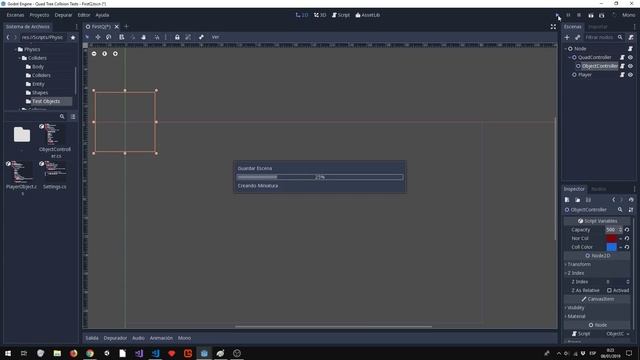Activate the Pan hand tool

tap(143, 37)
